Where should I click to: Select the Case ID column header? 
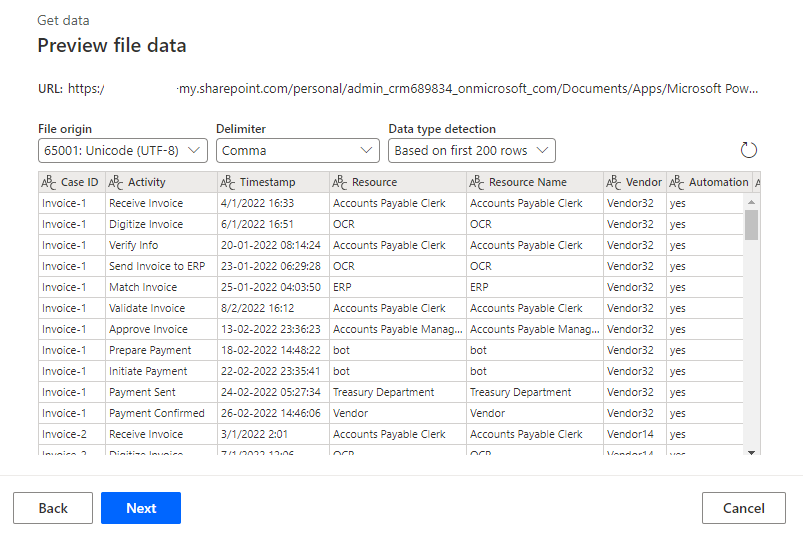click(x=72, y=182)
